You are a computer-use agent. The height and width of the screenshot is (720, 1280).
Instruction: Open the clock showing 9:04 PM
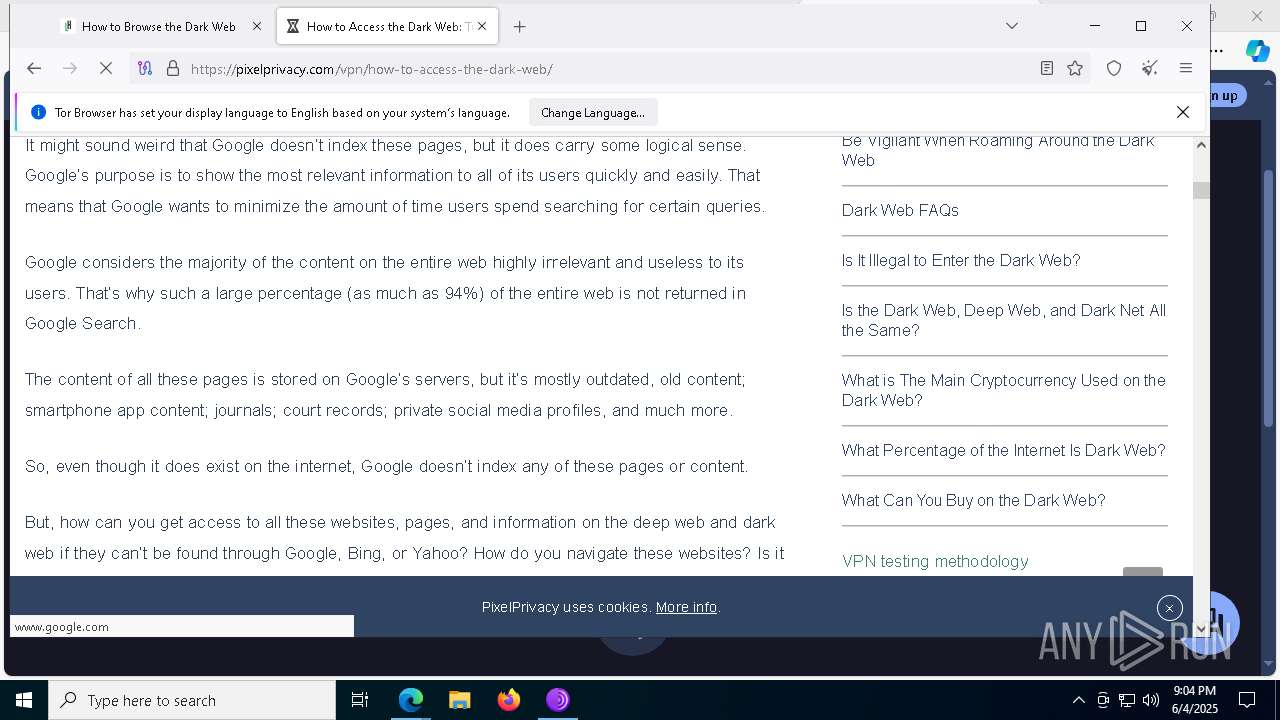[x=1194, y=700]
